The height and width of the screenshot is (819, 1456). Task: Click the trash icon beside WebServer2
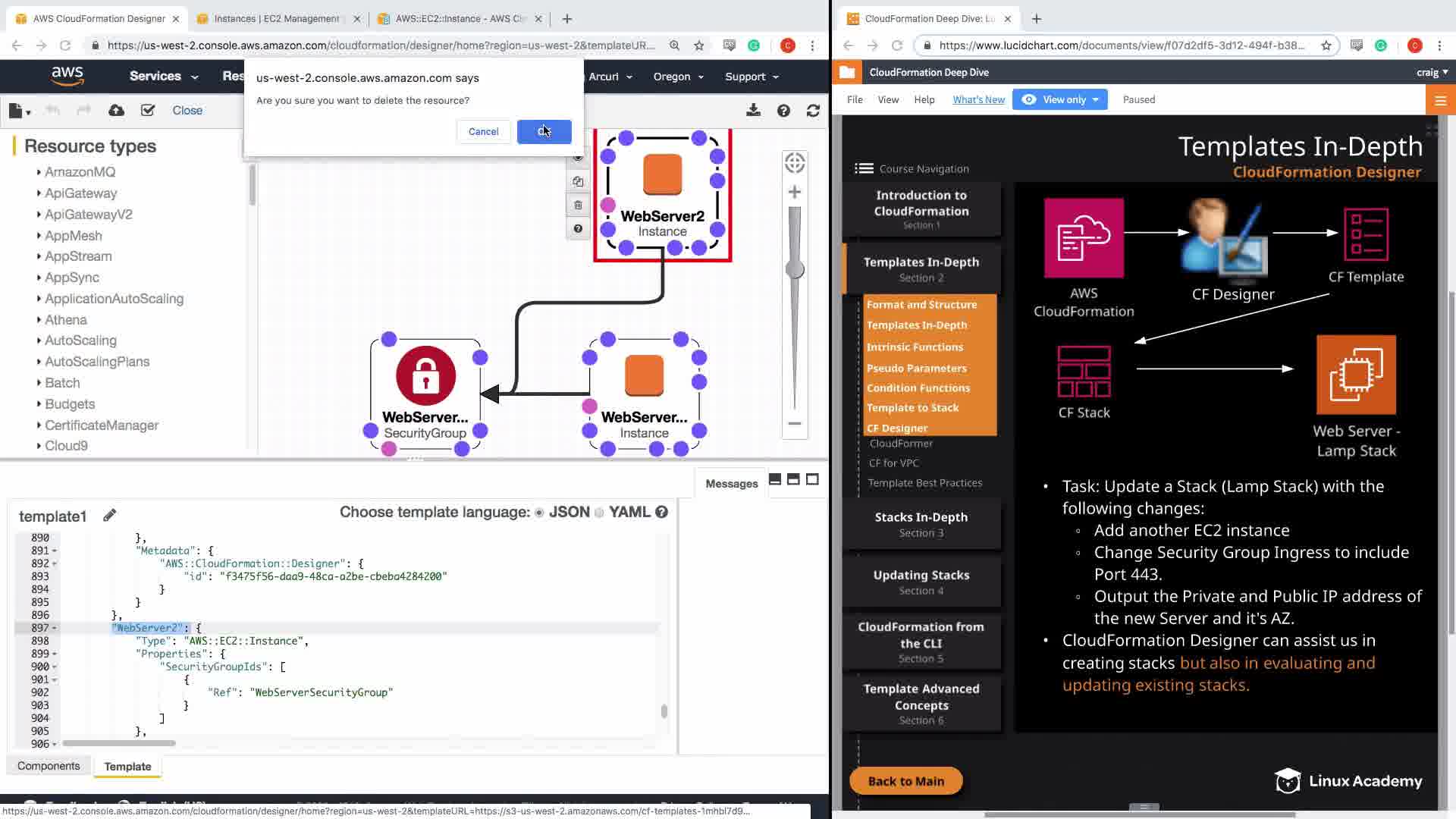click(x=578, y=206)
